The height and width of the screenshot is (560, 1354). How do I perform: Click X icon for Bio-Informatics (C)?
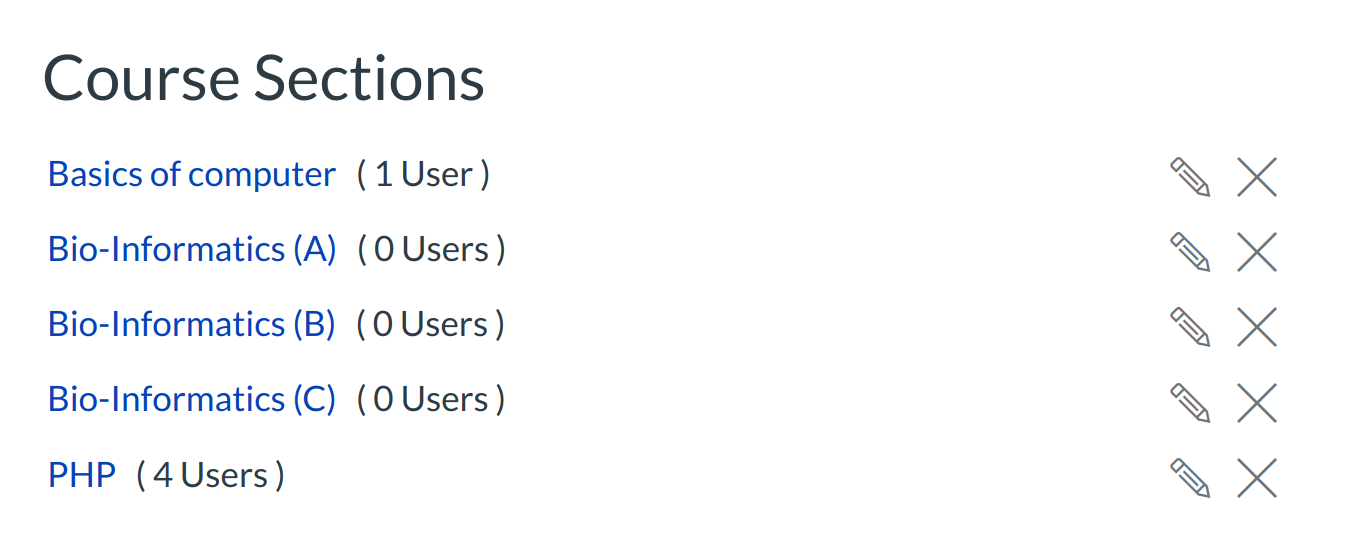coord(1257,402)
